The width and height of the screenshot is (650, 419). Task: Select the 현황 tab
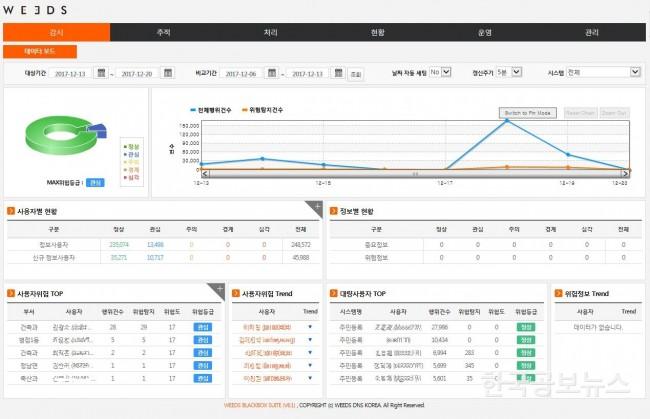pos(378,32)
